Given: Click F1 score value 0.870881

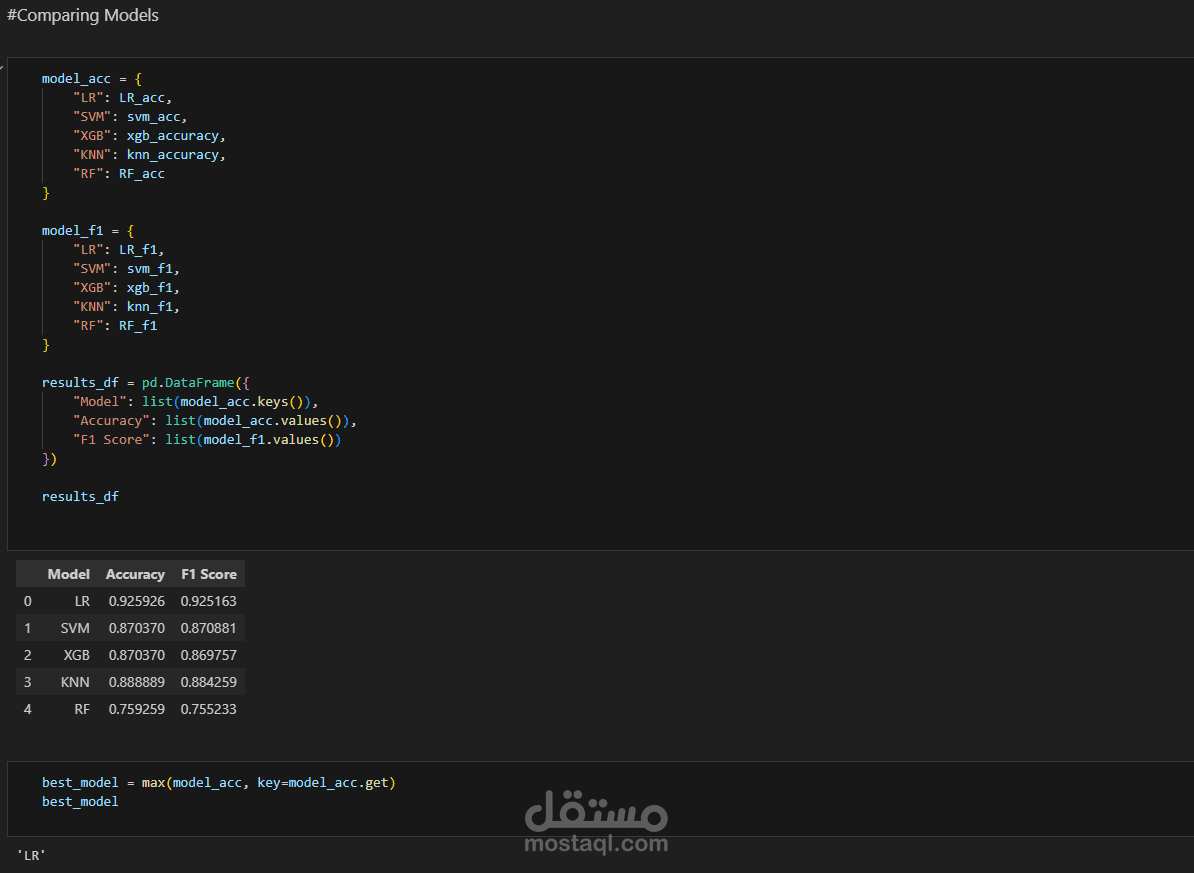Looking at the screenshot, I should tap(209, 628).
